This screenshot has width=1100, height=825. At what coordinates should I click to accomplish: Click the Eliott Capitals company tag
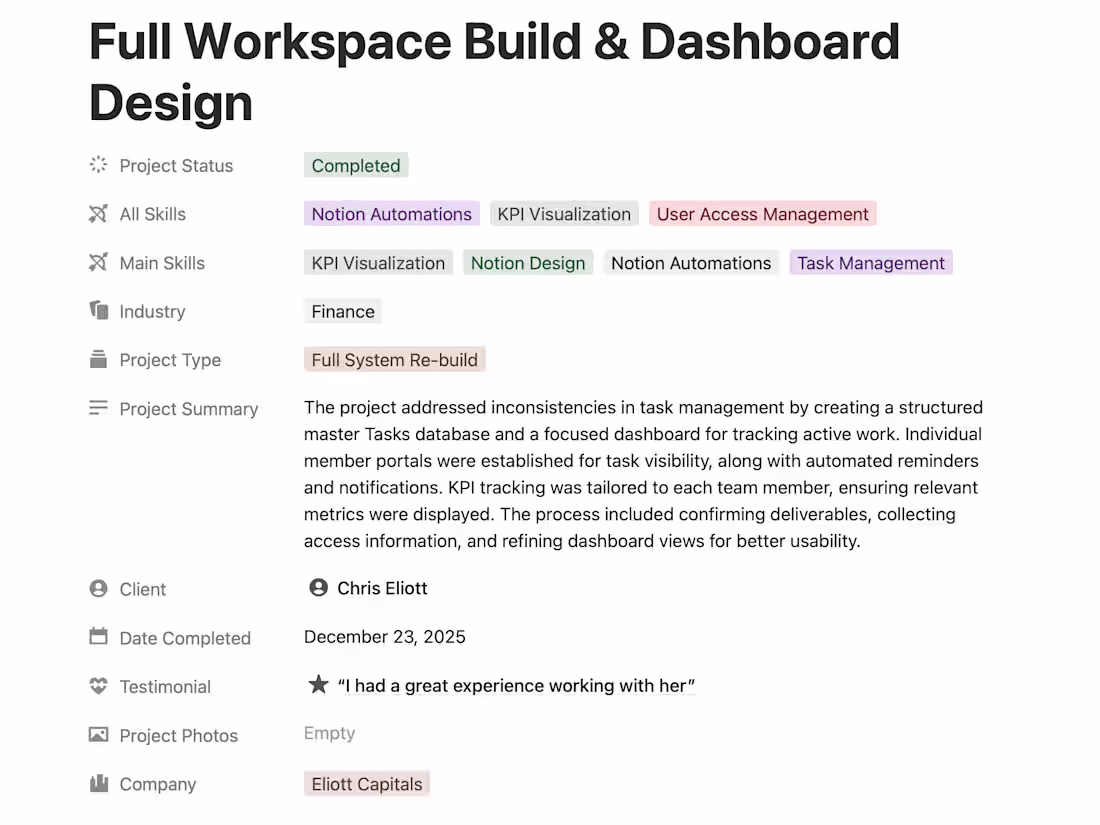(x=366, y=784)
